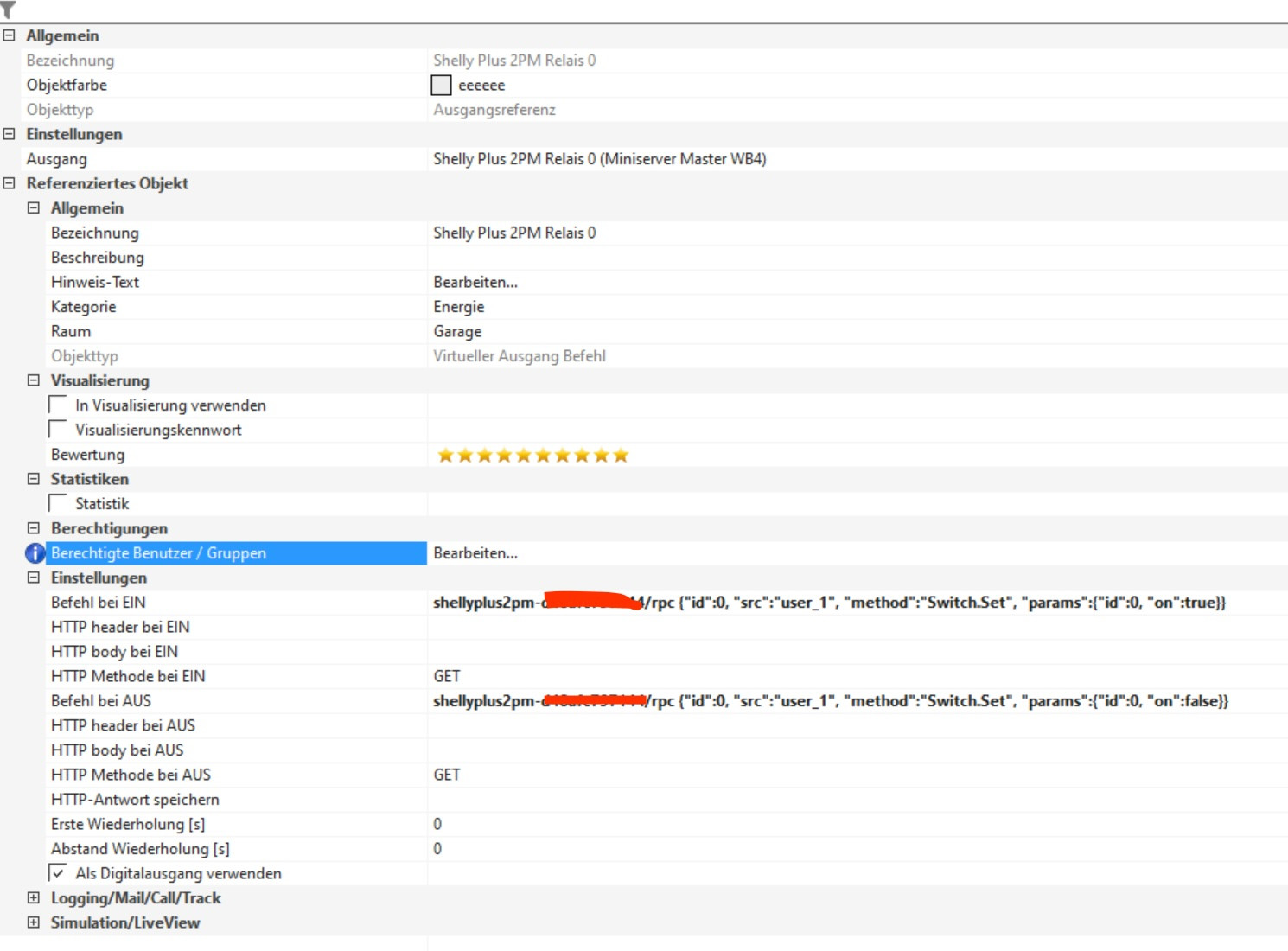Click greyed top Bezeichnung value Shelly Plus 2PM Relais 0
1288x951 pixels.
[514, 61]
